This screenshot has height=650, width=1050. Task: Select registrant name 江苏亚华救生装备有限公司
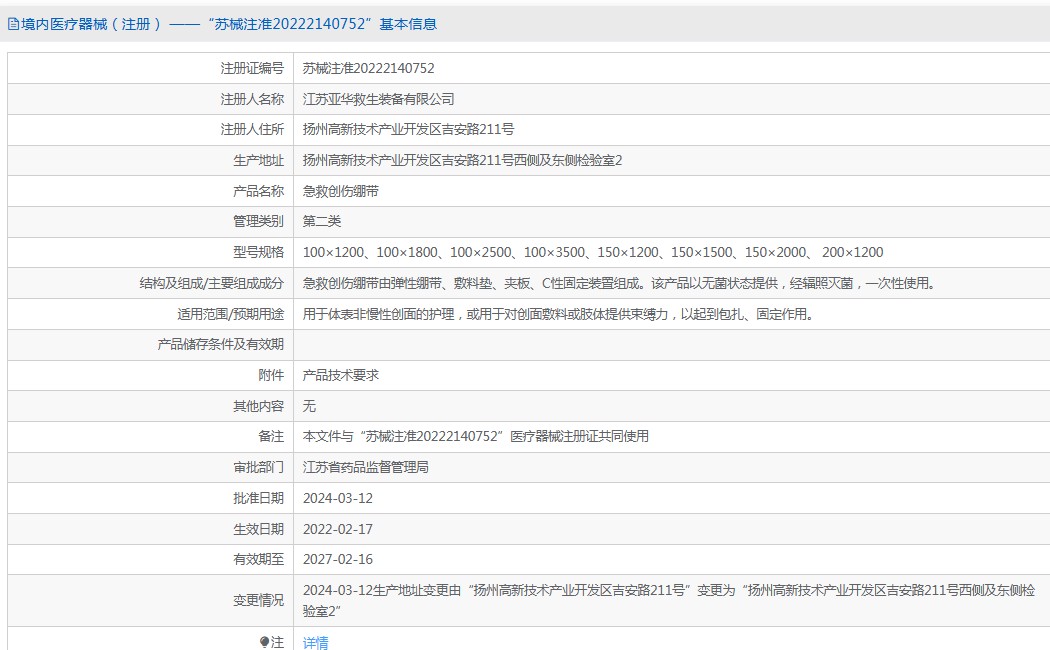point(378,99)
